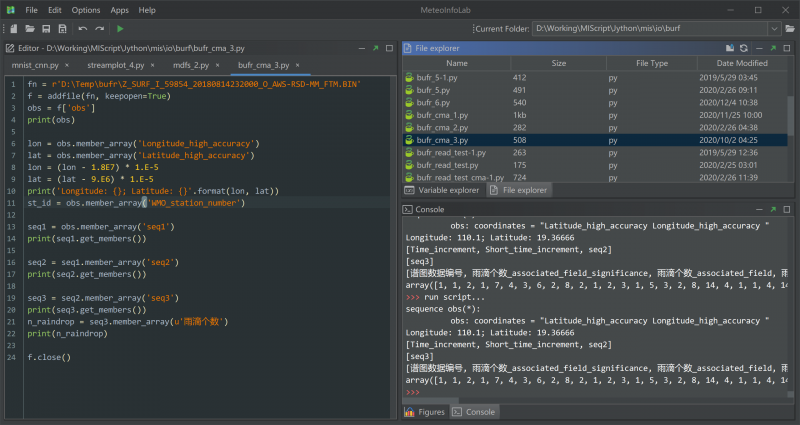The width and height of the screenshot is (800, 425).
Task: Click the Save As toolbar icon
Action: (63, 29)
